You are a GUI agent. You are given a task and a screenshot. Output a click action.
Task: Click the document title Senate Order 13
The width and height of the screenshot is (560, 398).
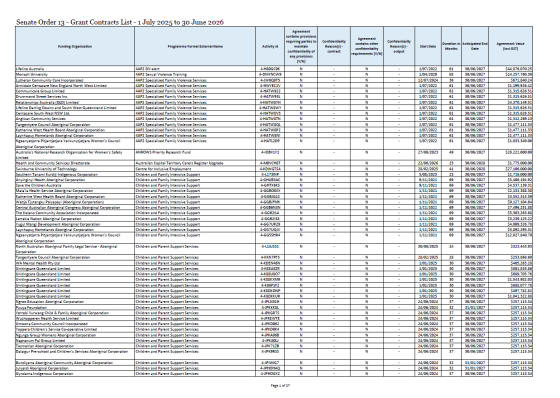pos(120,22)
